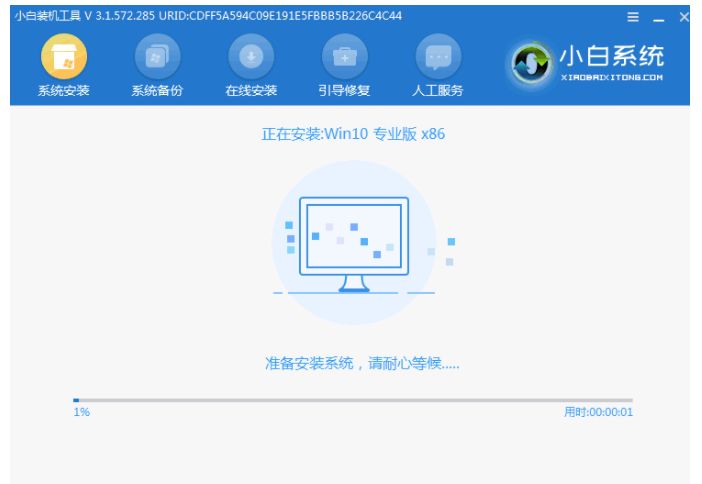This screenshot has width=702, height=484.
Task: Click the 1% progress percentage label
Action: tap(81, 412)
